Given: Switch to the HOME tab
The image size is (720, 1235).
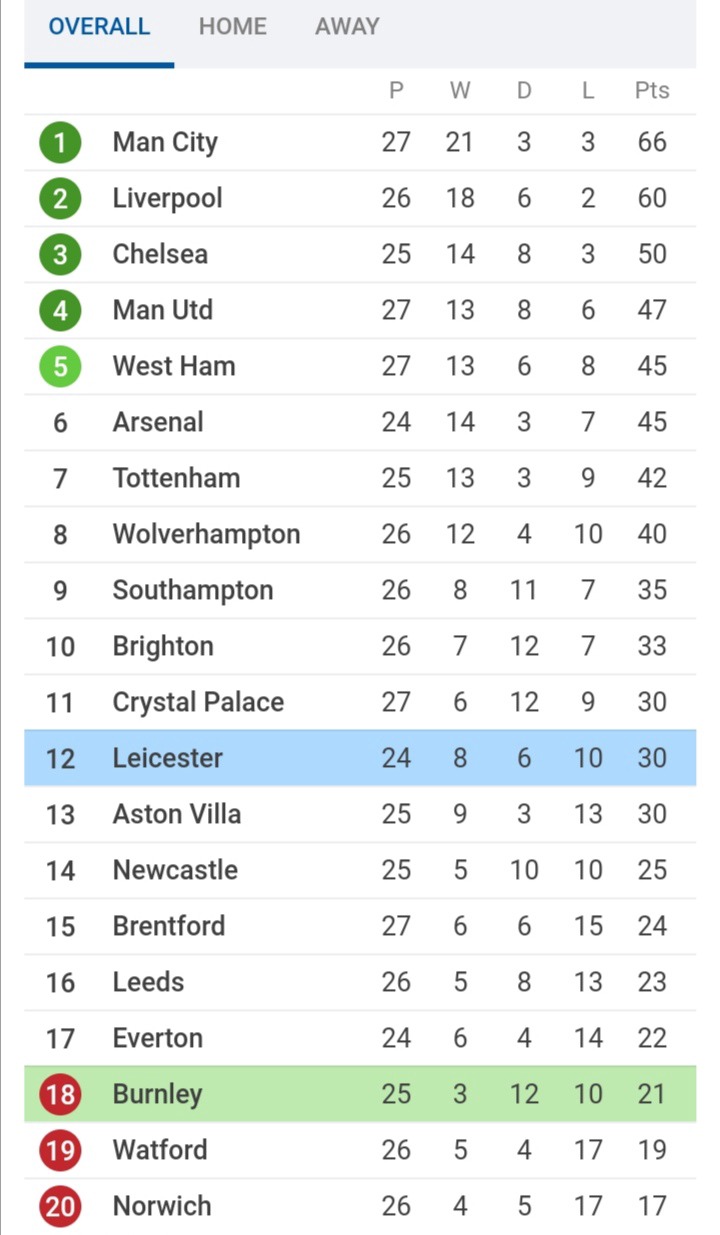Looking at the screenshot, I should coord(233,26).
